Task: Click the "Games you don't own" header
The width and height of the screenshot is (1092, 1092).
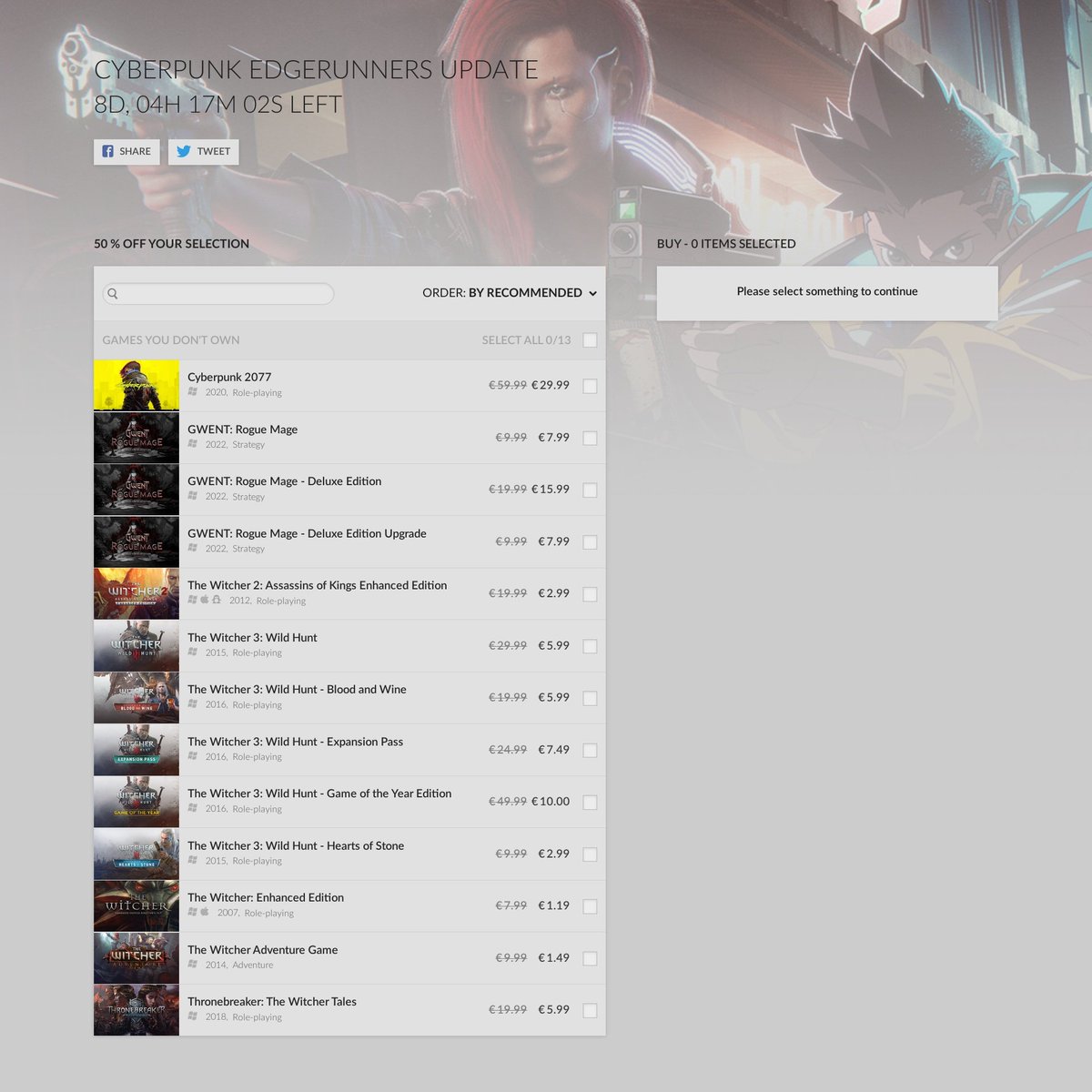Action: point(171,339)
